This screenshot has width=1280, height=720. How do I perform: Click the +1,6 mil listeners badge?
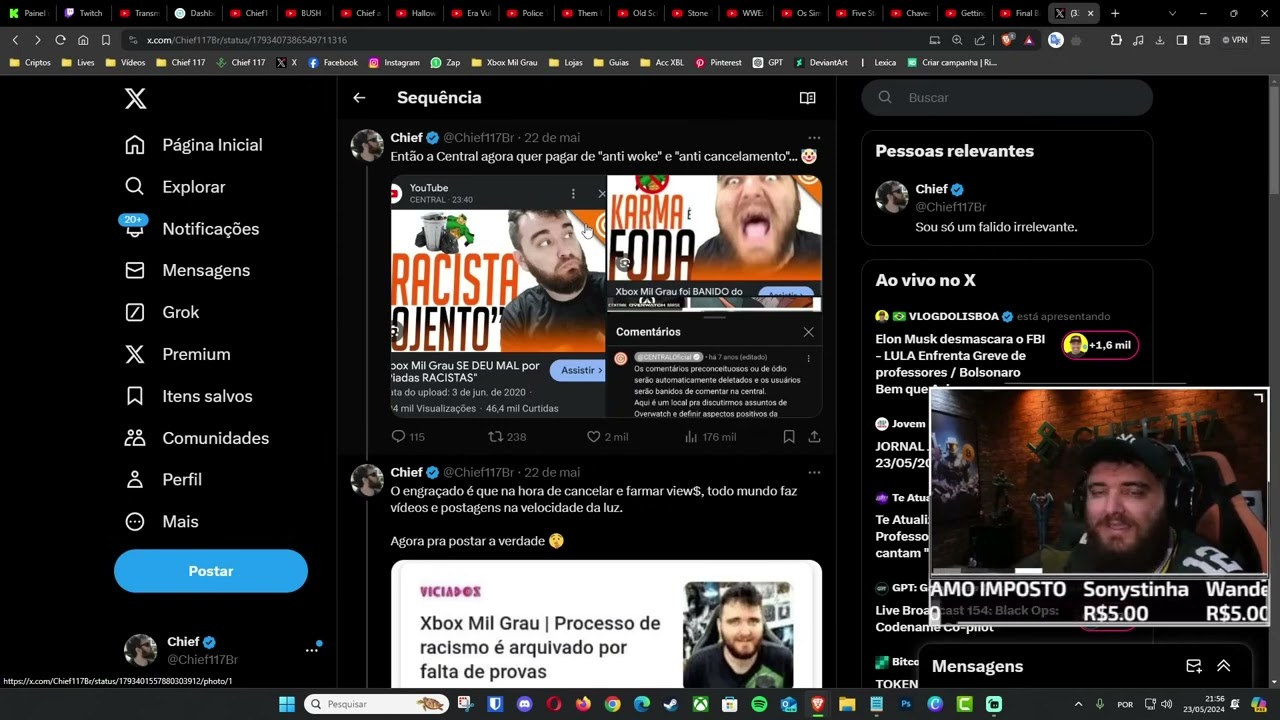pos(1100,345)
